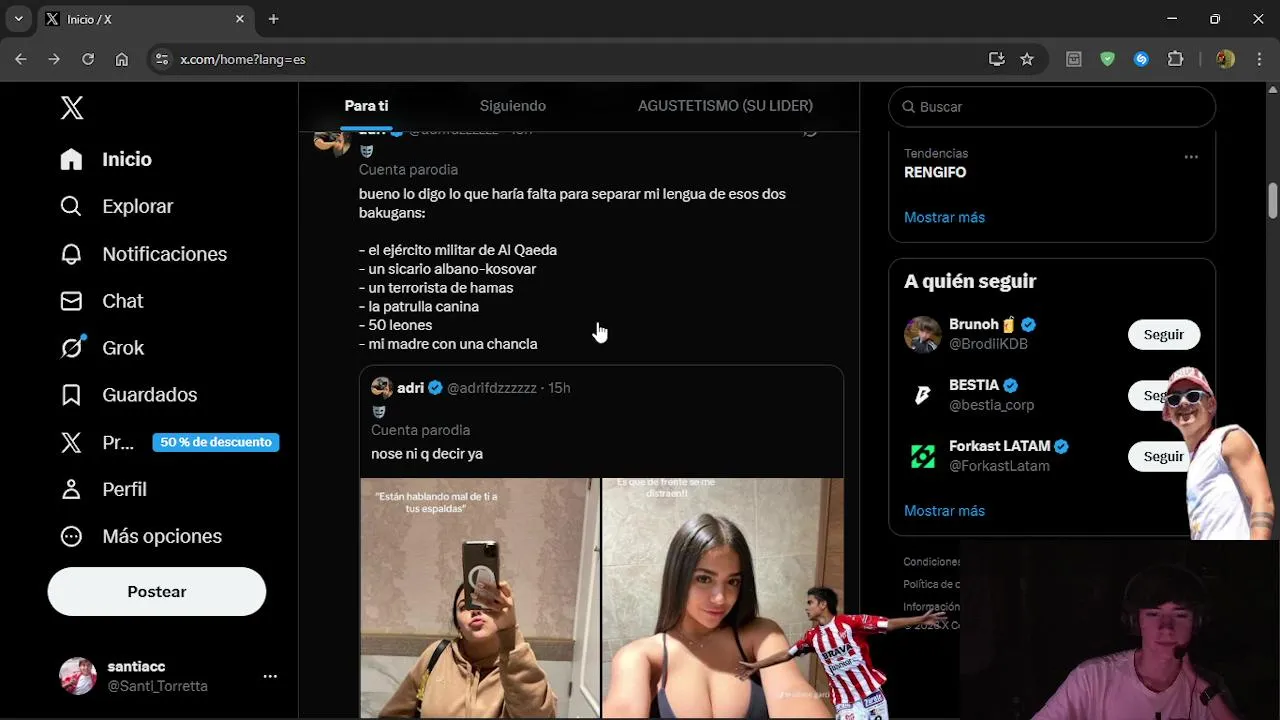Switch to Siguiendo tab
Viewport: 1280px width, 720px height.
[x=513, y=106]
